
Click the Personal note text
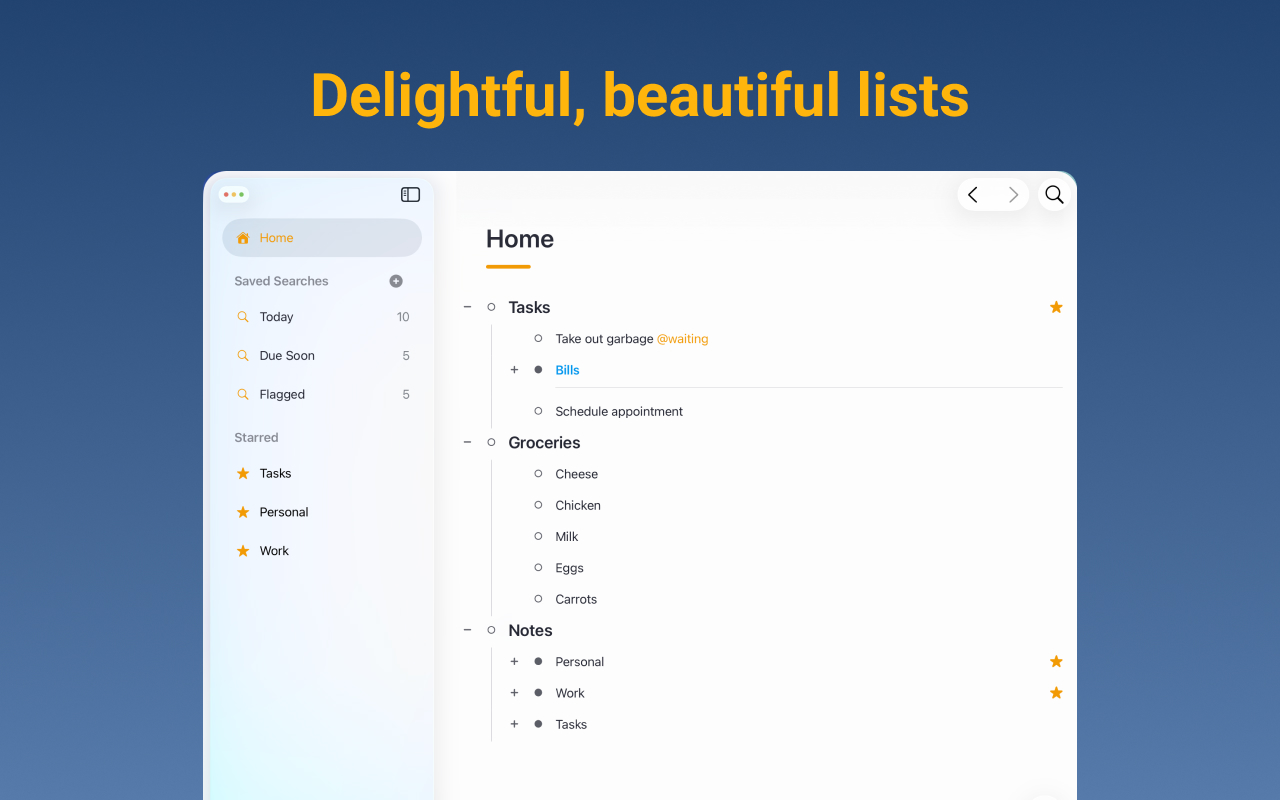coord(580,662)
